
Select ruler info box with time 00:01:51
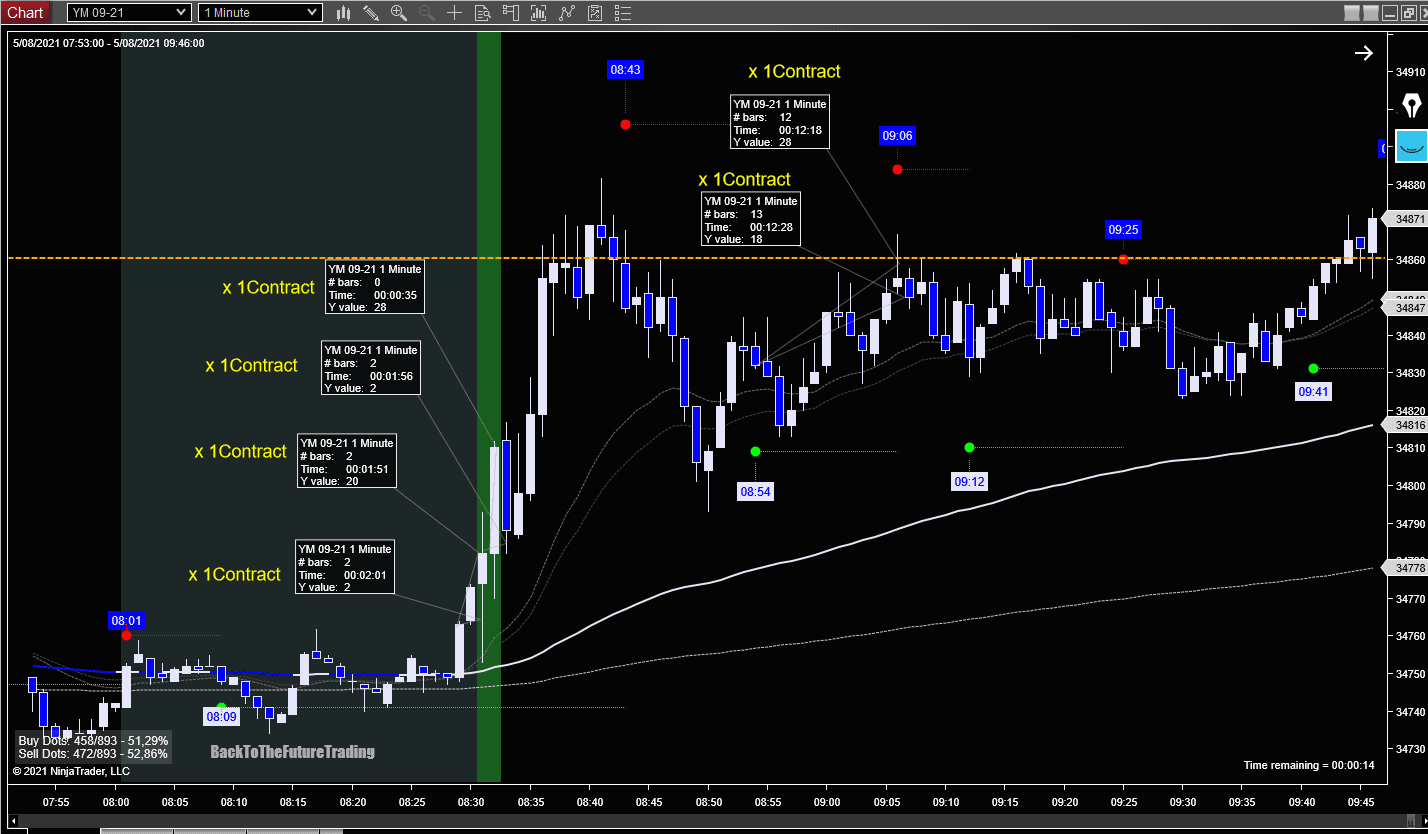coord(347,462)
